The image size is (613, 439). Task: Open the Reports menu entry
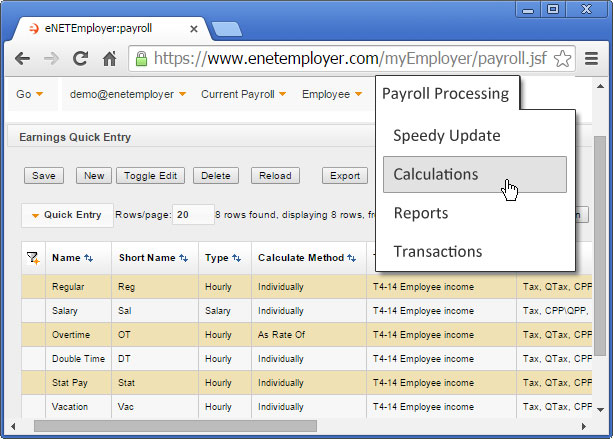[x=421, y=213]
